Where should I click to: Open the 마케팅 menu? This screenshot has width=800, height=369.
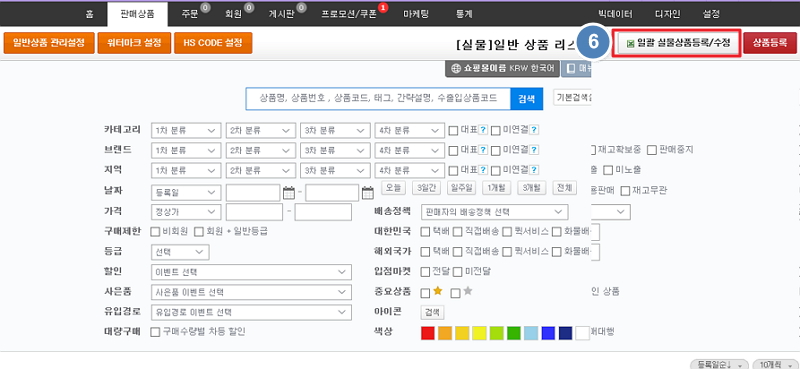(x=416, y=14)
